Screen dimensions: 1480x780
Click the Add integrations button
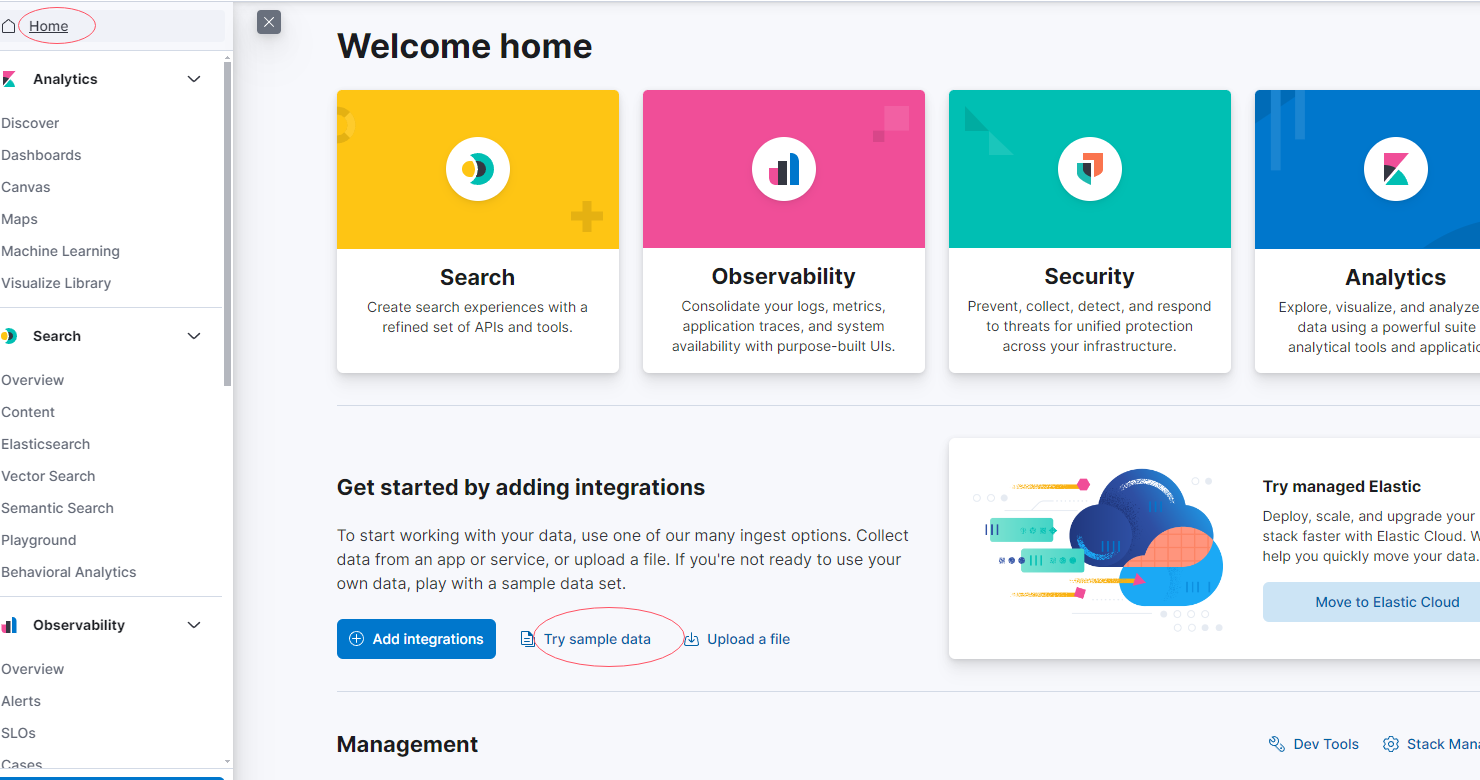coord(416,639)
